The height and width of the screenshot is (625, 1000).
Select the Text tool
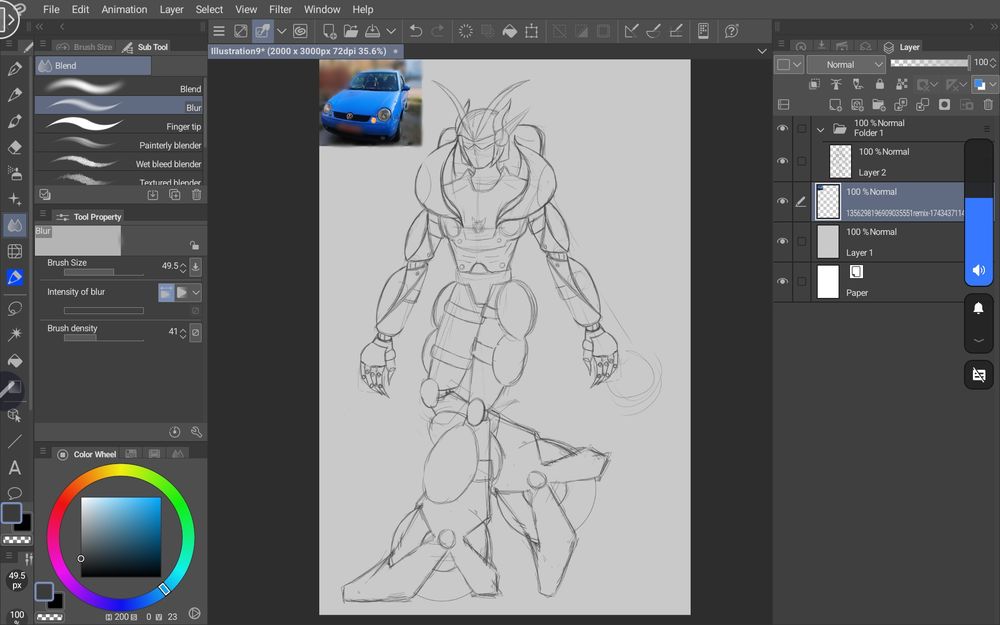(x=15, y=467)
